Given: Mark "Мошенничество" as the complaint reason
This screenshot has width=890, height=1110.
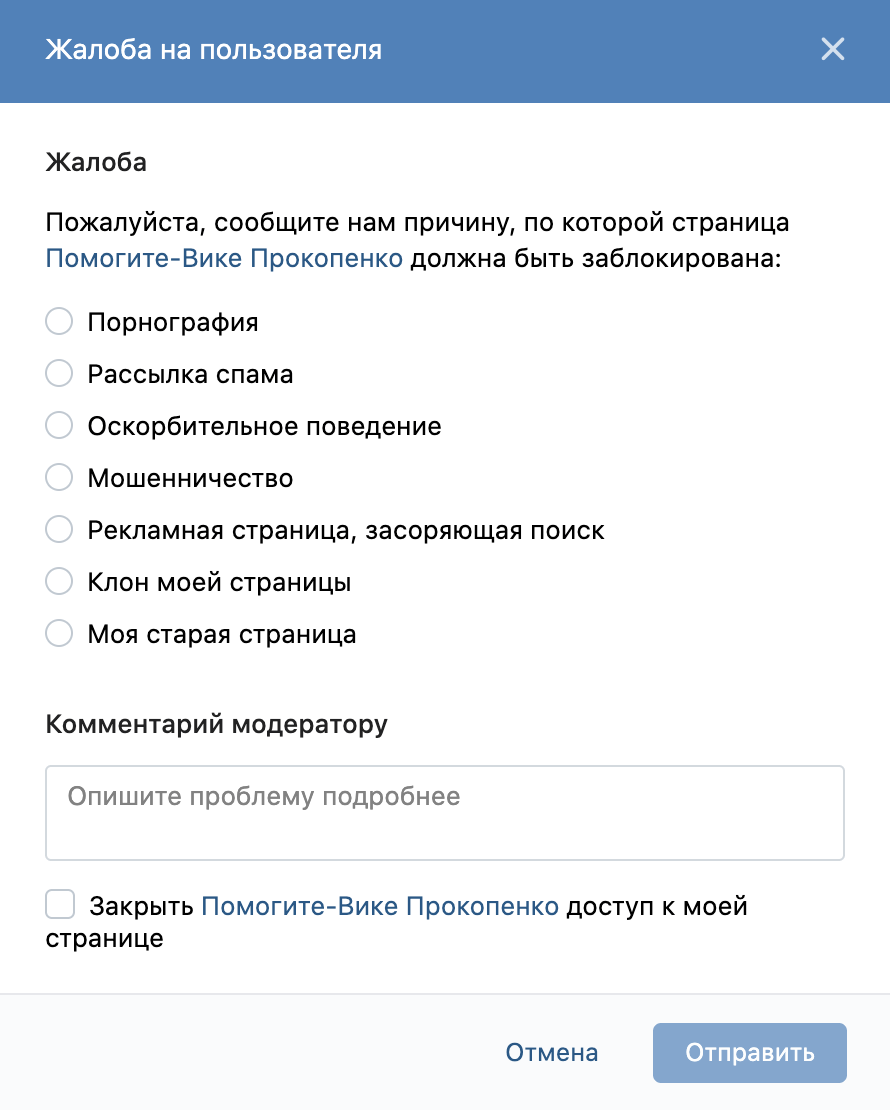Looking at the screenshot, I should coord(60,478).
